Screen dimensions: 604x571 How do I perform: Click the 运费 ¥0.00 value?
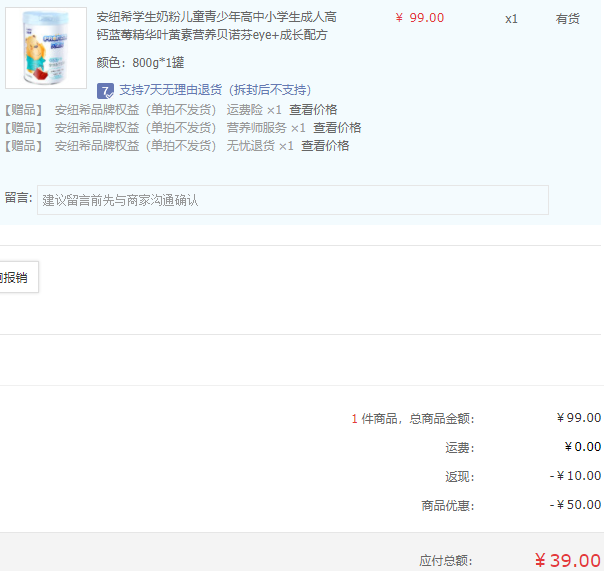point(582,447)
